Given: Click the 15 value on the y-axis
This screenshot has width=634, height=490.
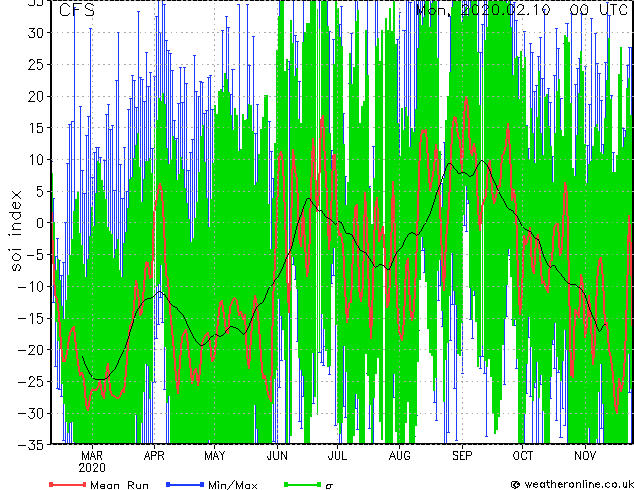Looking at the screenshot, I should coord(36,128).
